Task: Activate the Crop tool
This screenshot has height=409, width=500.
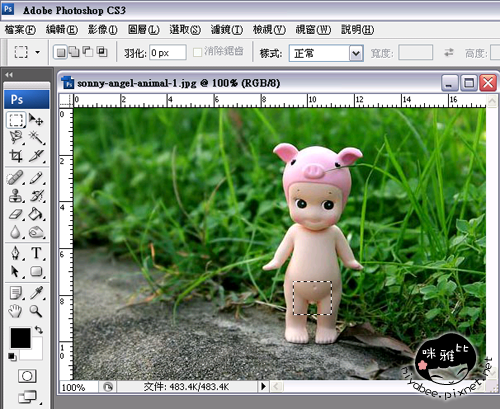Action: (x=16, y=155)
